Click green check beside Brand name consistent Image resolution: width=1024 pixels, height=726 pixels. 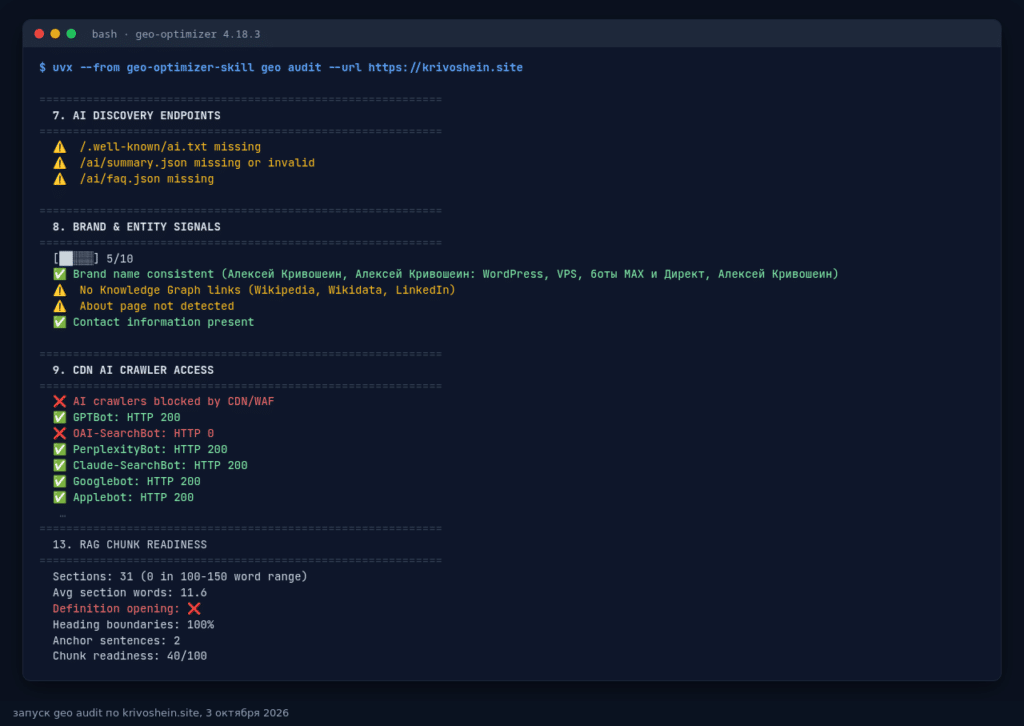[x=59, y=274]
